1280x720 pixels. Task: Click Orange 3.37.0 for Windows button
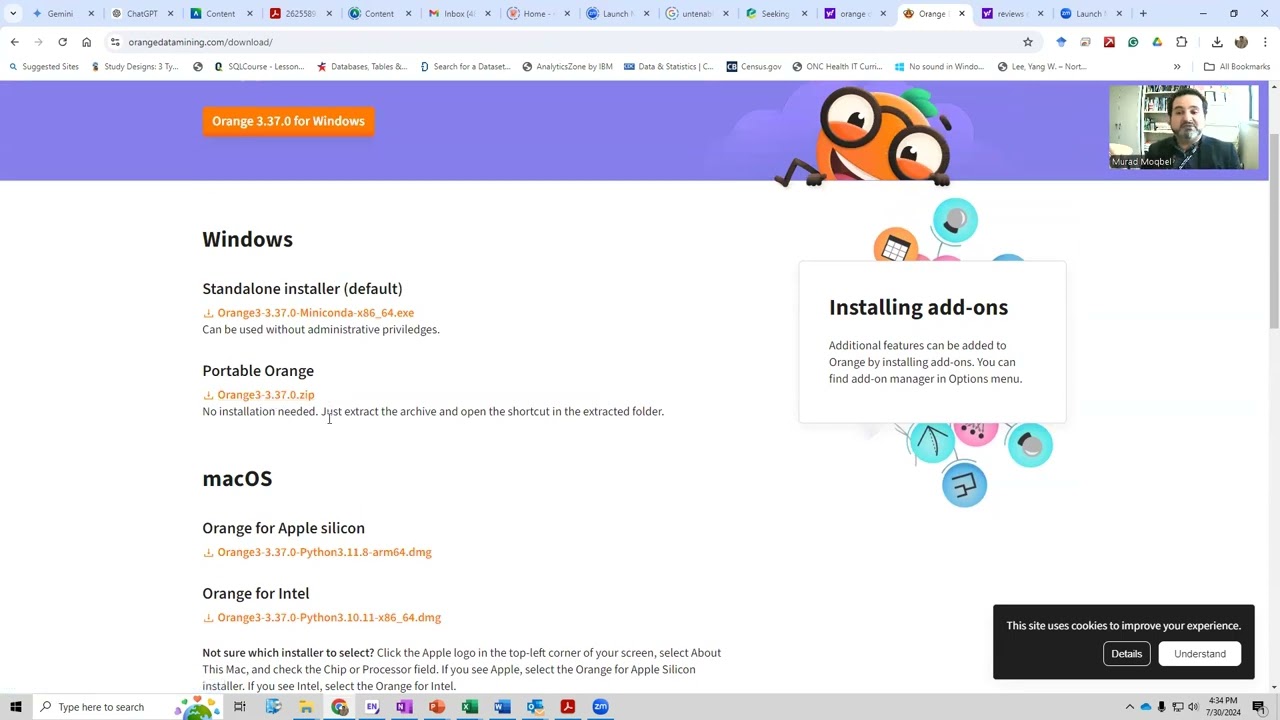click(288, 121)
